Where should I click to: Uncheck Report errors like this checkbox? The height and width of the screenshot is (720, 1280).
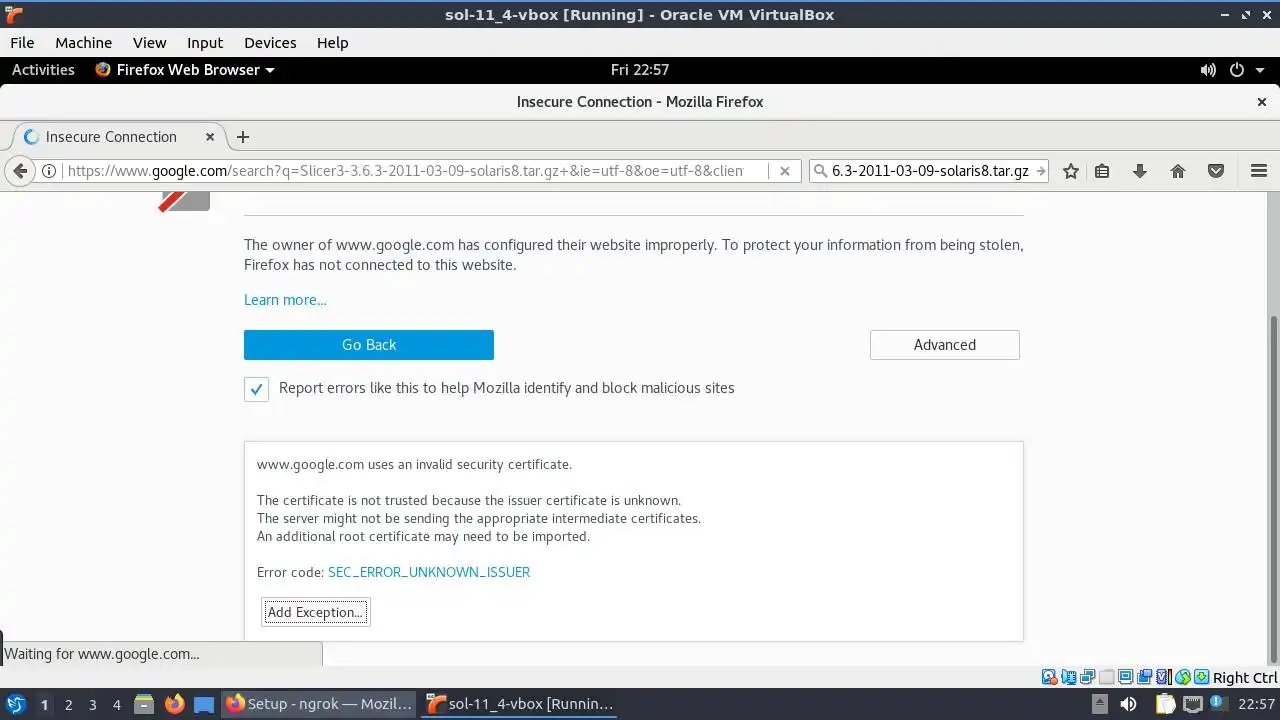[x=256, y=389]
